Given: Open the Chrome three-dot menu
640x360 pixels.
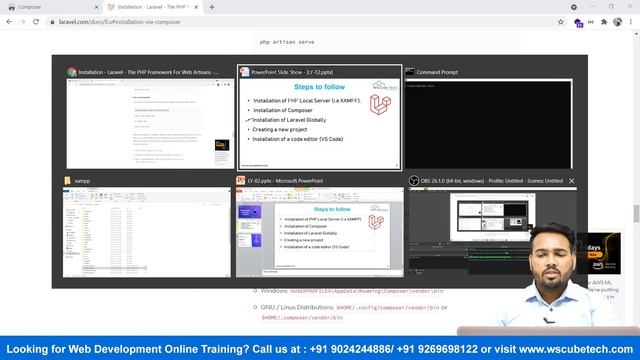Looking at the screenshot, I should click(x=631, y=22).
